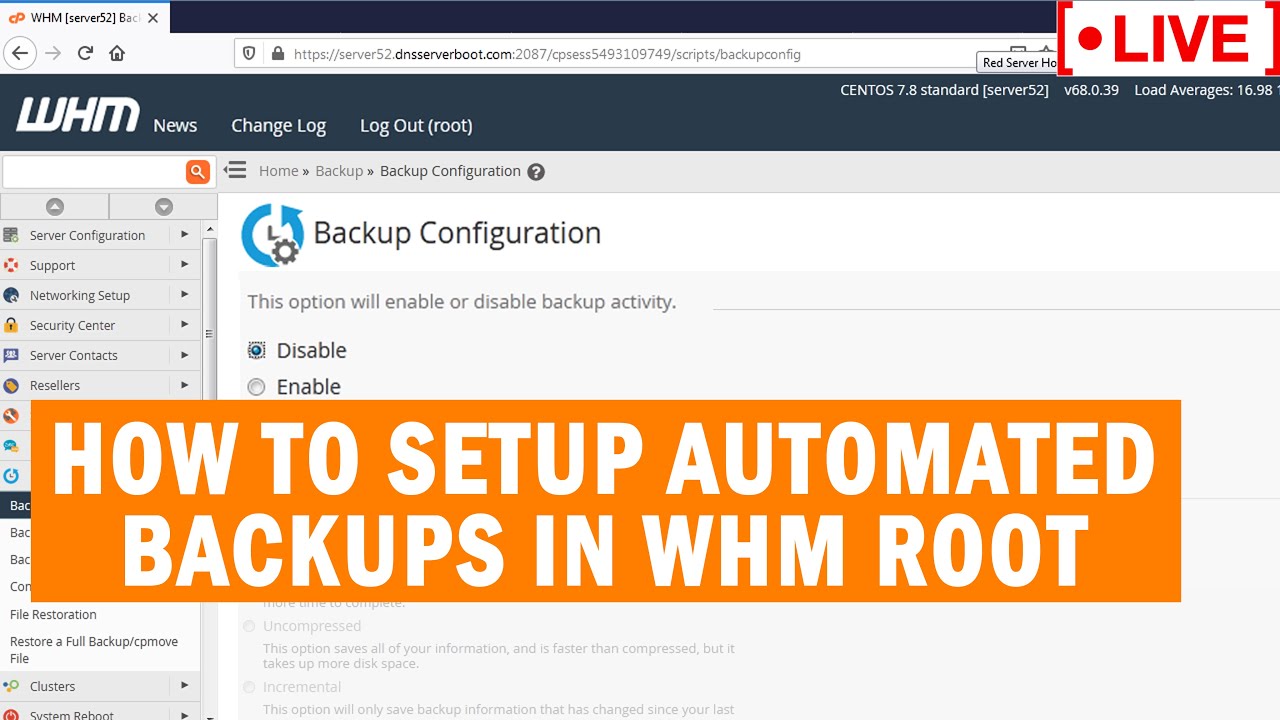Image resolution: width=1280 pixels, height=720 pixels.
Task: Click the Resellers sidebar label
Action: [55, 385]
